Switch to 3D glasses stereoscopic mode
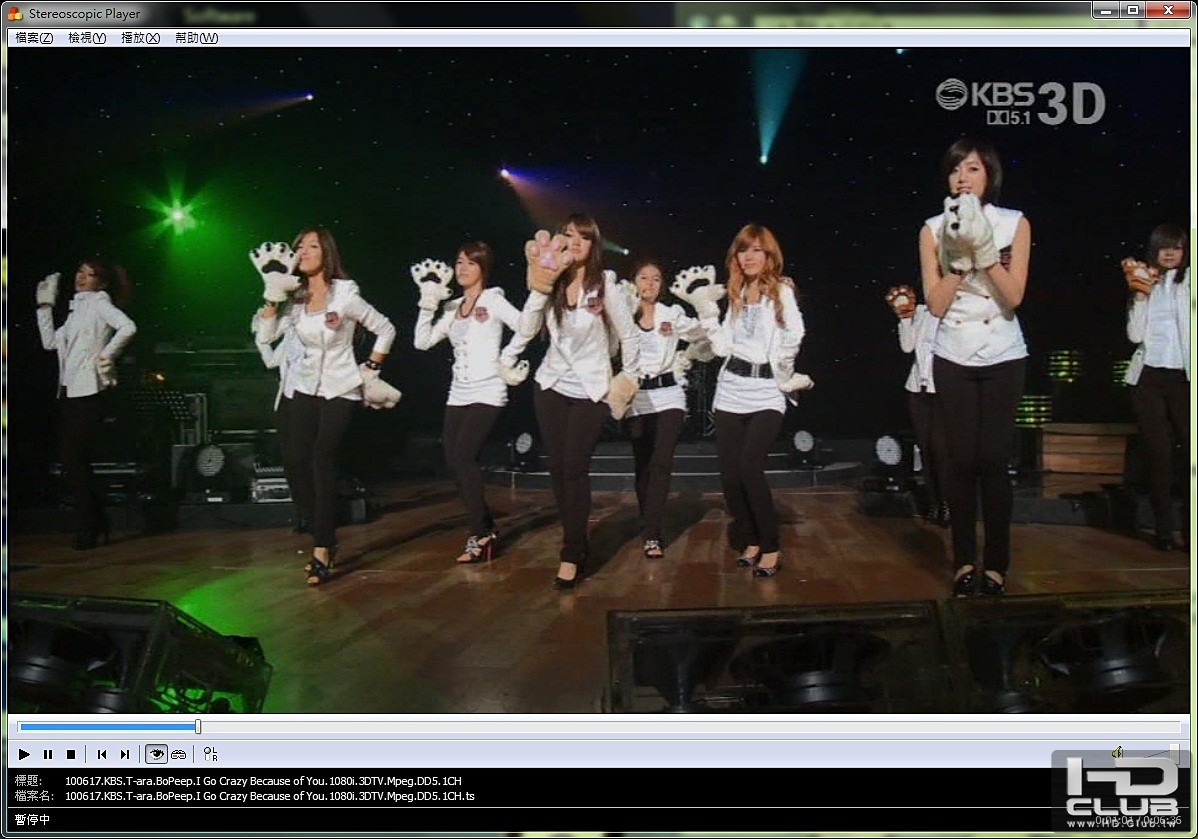Viewport: 1198px width, 839px height. (179, 754)
